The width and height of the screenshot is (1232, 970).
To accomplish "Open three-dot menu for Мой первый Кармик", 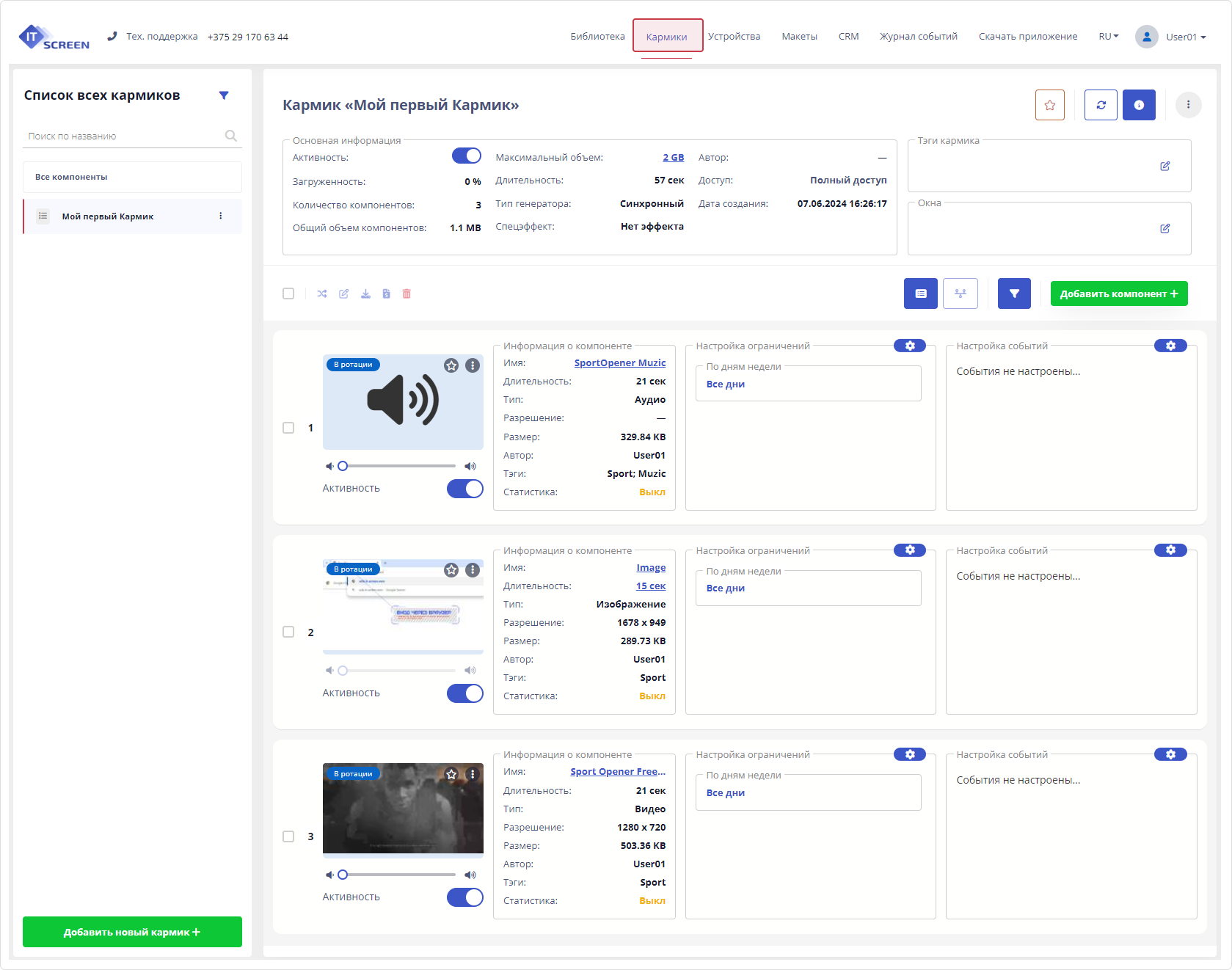I will click(x=220, y=216).
